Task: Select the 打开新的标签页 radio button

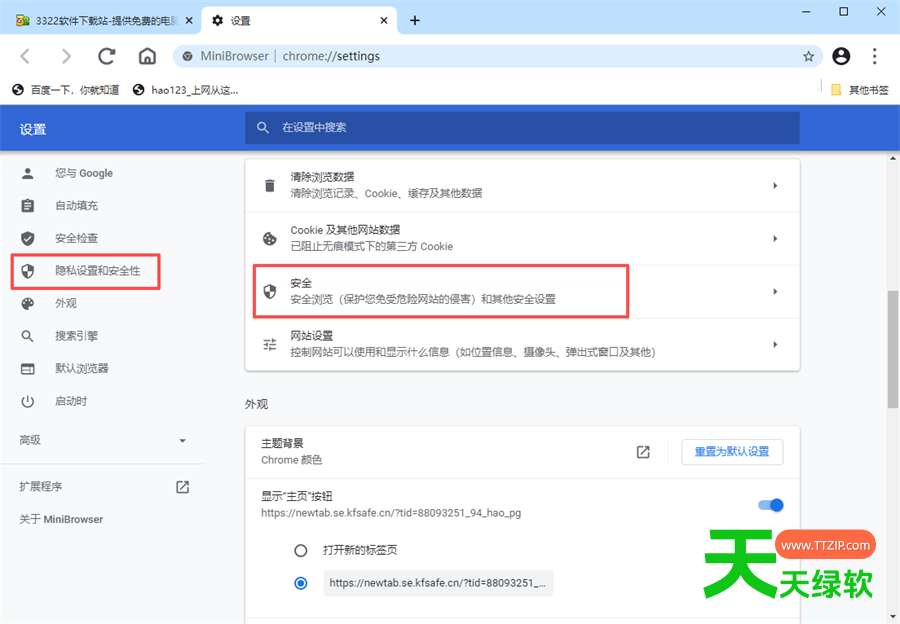Action: coord(301,551)
